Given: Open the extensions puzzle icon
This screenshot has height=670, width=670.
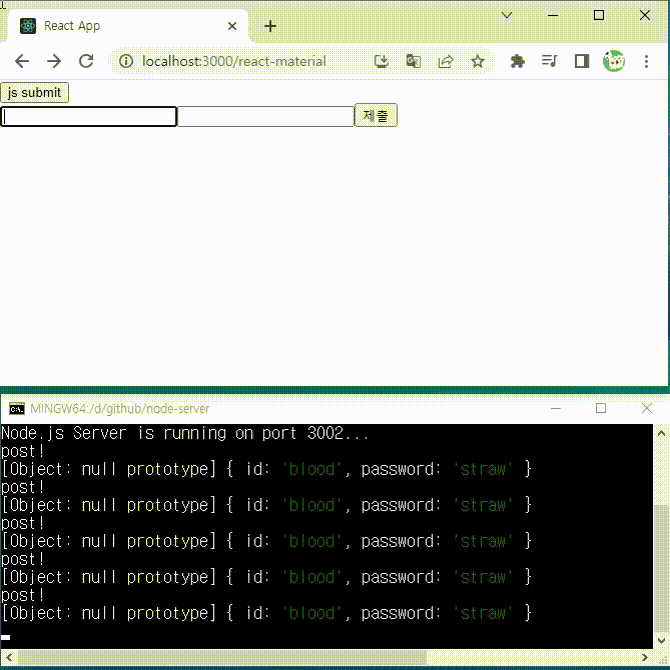Looking at the screenshot, I should pos(517,61).
